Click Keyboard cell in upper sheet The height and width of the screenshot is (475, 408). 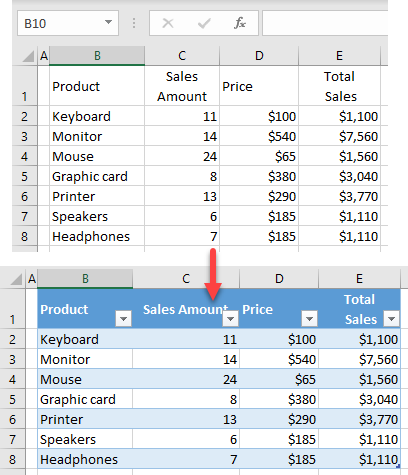coord(97,116)
